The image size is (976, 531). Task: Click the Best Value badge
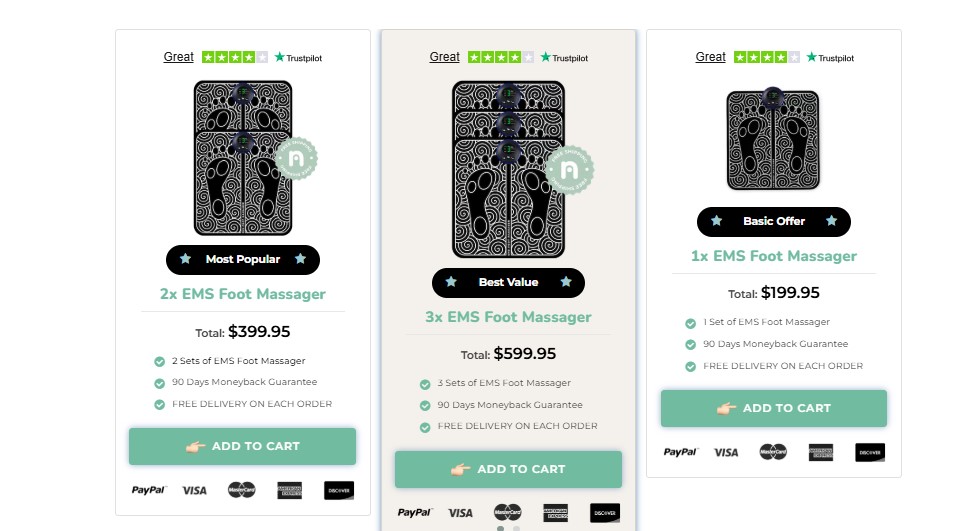click(508, 282)
